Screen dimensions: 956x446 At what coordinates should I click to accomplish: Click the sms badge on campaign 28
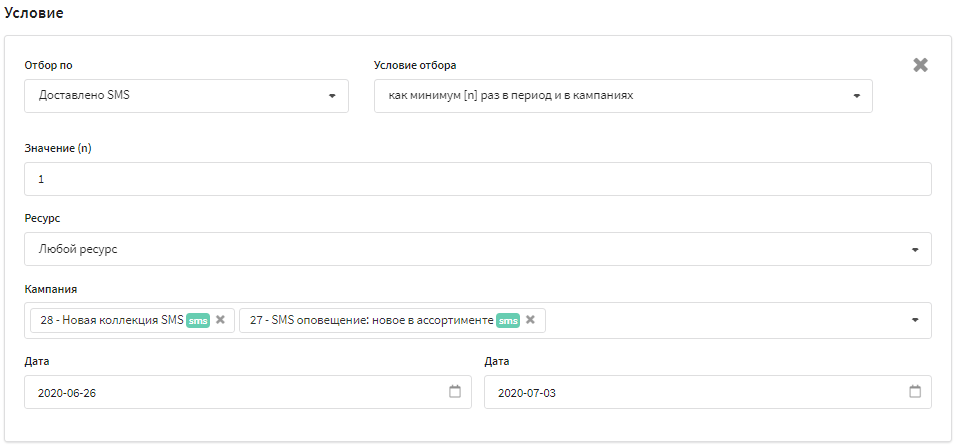[x=198, y=320]
